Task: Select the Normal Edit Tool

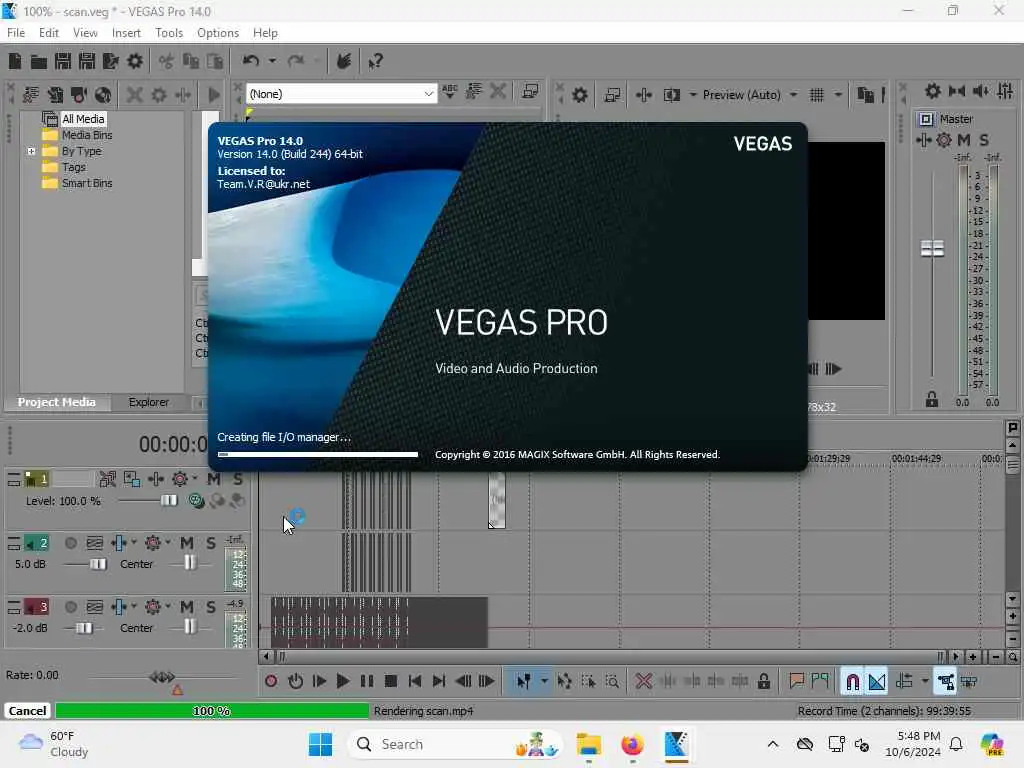Action: click(523, 682)
